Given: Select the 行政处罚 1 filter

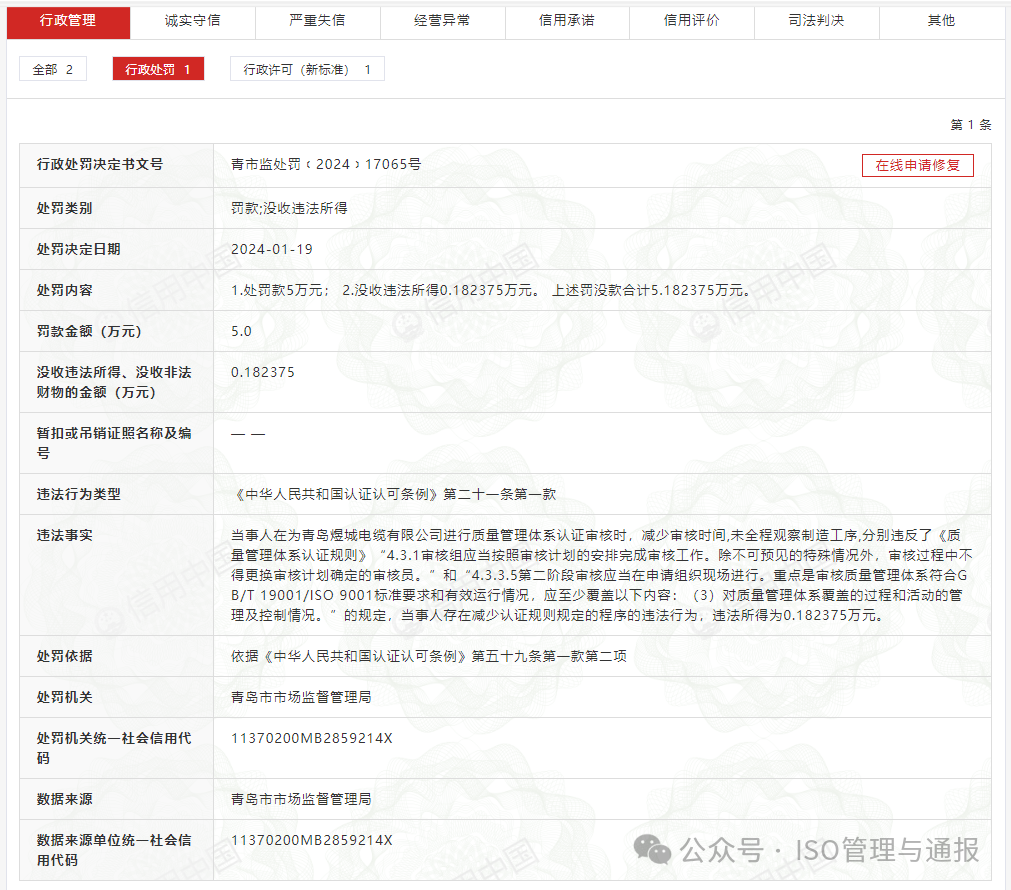Looking at the screenshot, I should point(158,69).
